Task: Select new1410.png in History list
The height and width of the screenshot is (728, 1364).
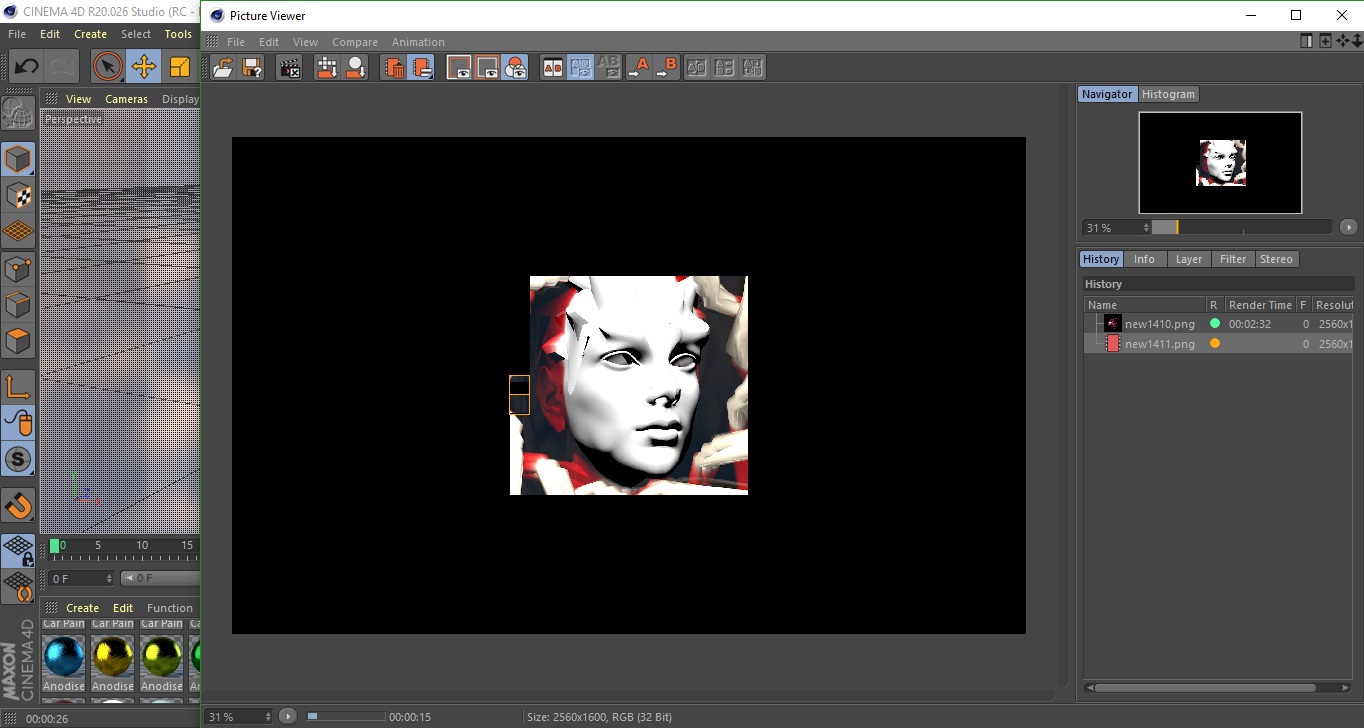Action: (1159, 324)
